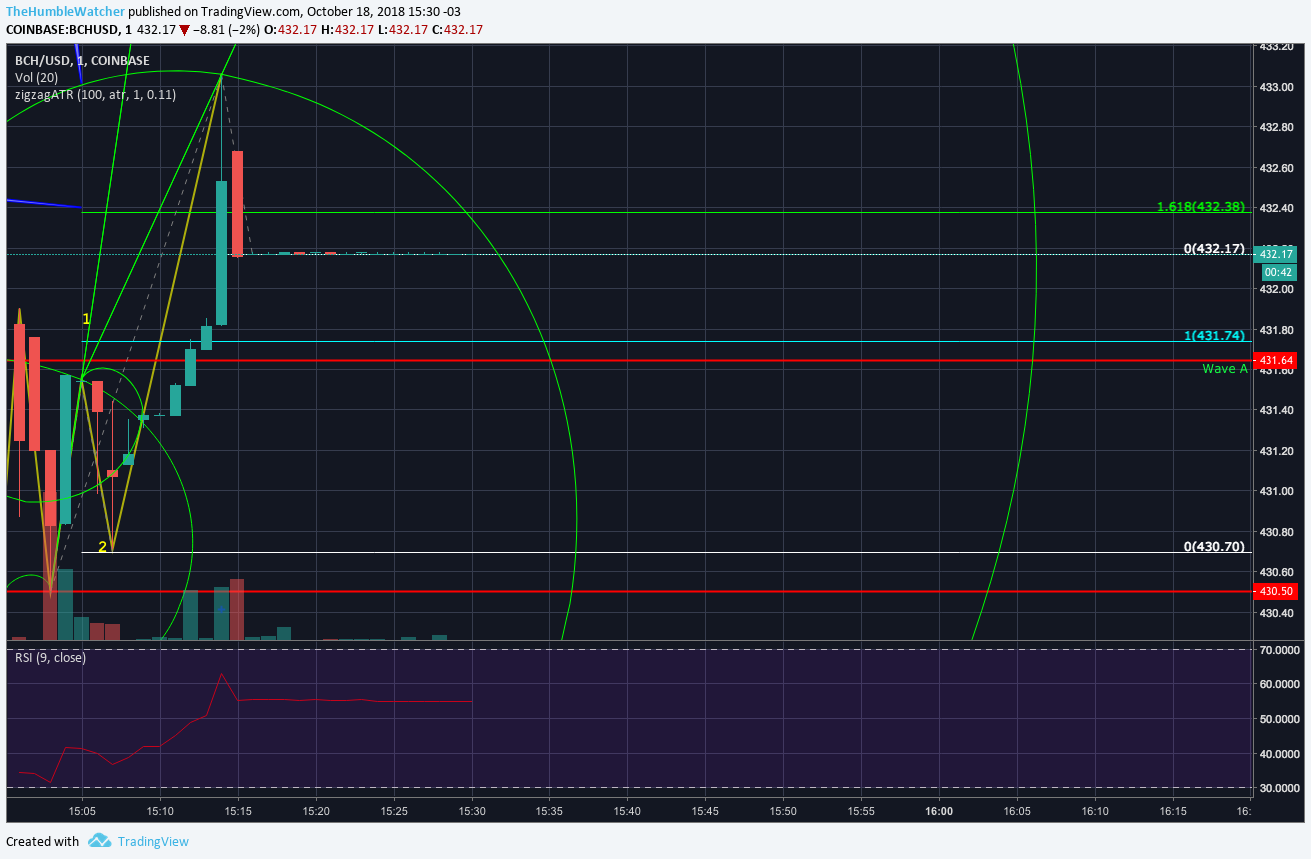Click the 432.00 price axis value

pyautogui.click(x=1276, y=289)
